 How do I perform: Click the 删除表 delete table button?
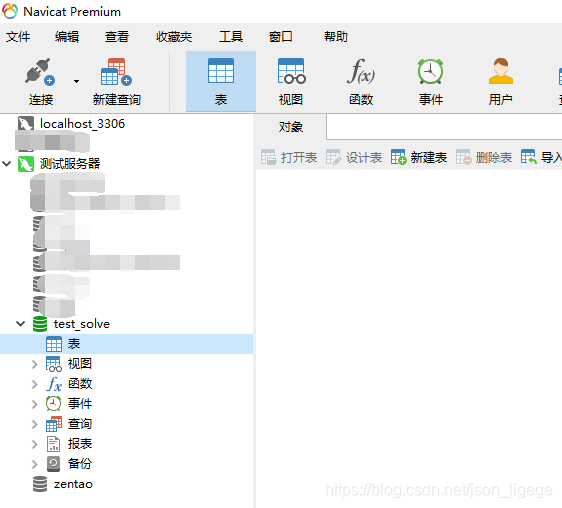click(484, 157)
